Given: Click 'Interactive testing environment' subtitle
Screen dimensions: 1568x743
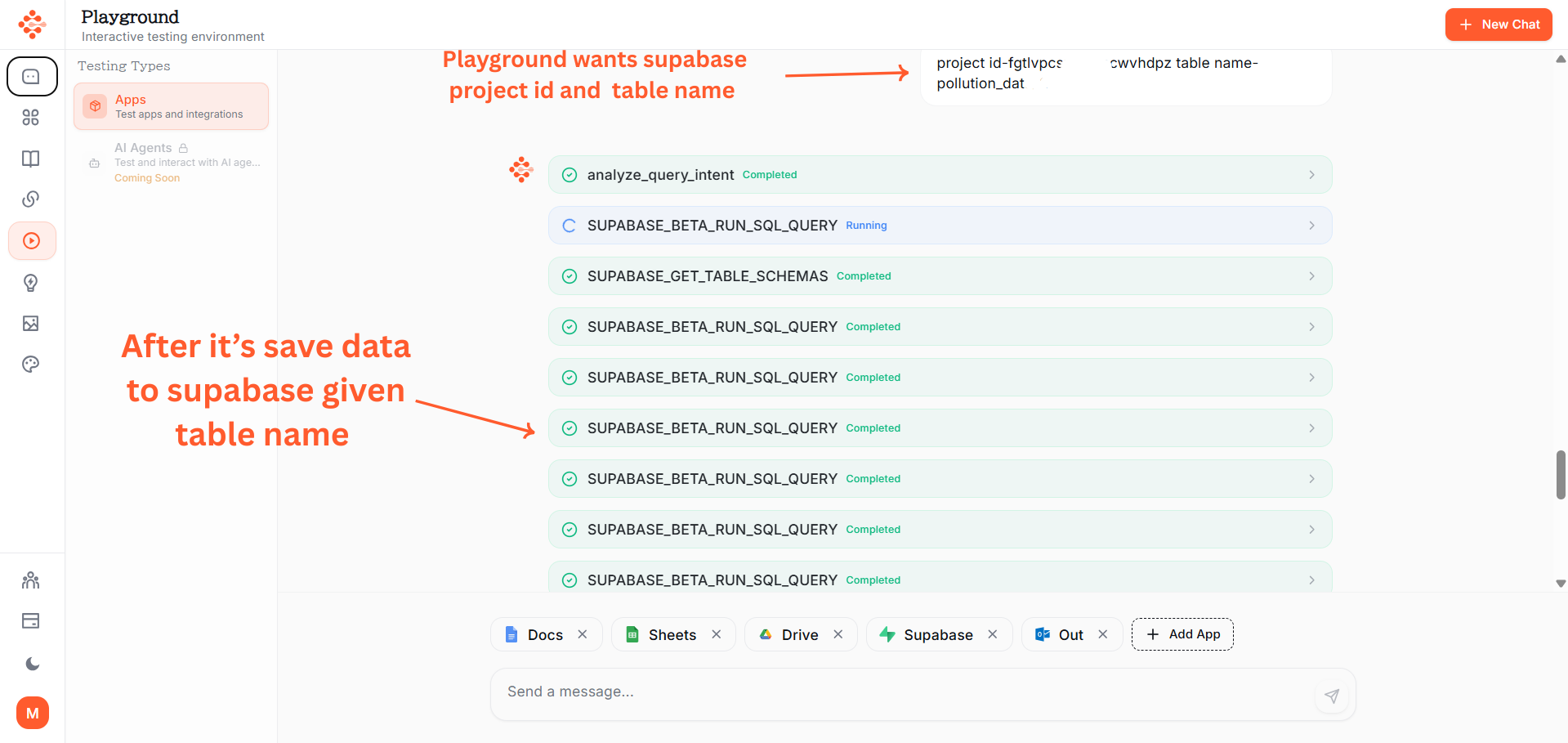Looking at the screenshot, I should pyautogui.click(x=172, y=37).
